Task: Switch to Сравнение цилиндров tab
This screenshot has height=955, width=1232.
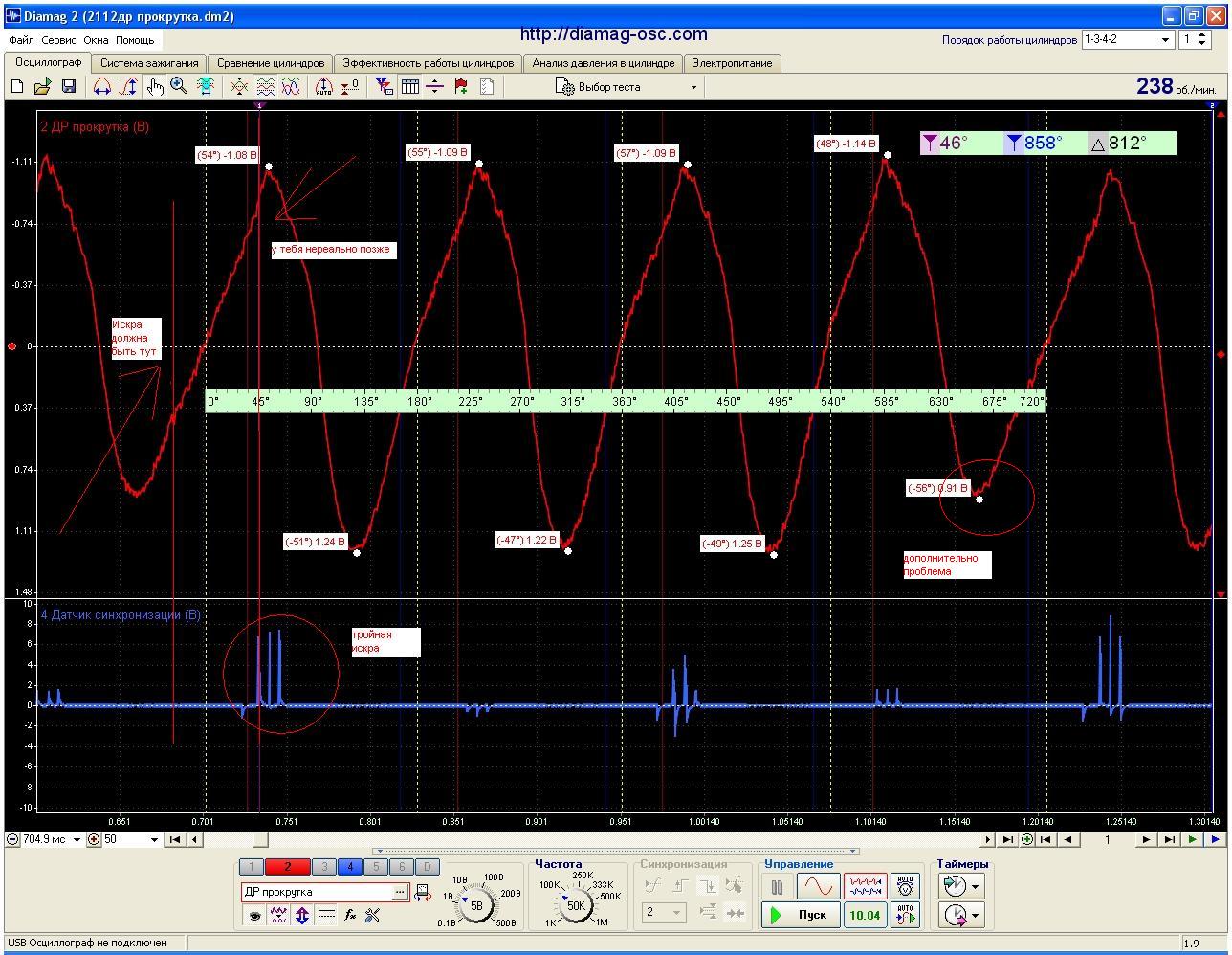Action: tap(271, 63)
